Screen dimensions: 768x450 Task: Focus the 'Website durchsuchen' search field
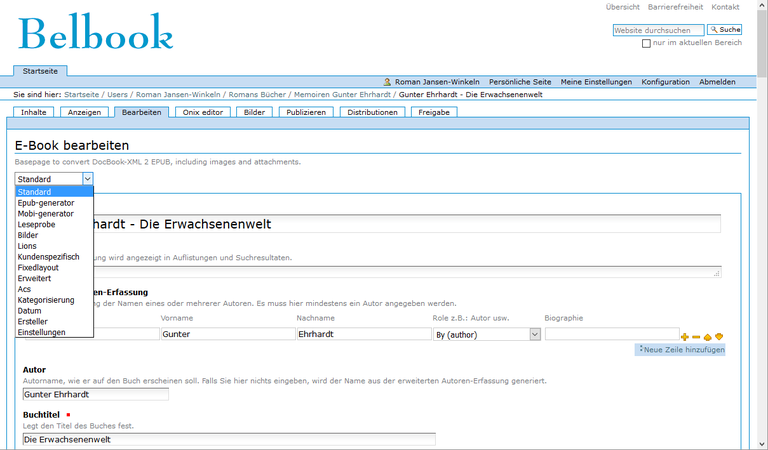click(x=658, y=30)
